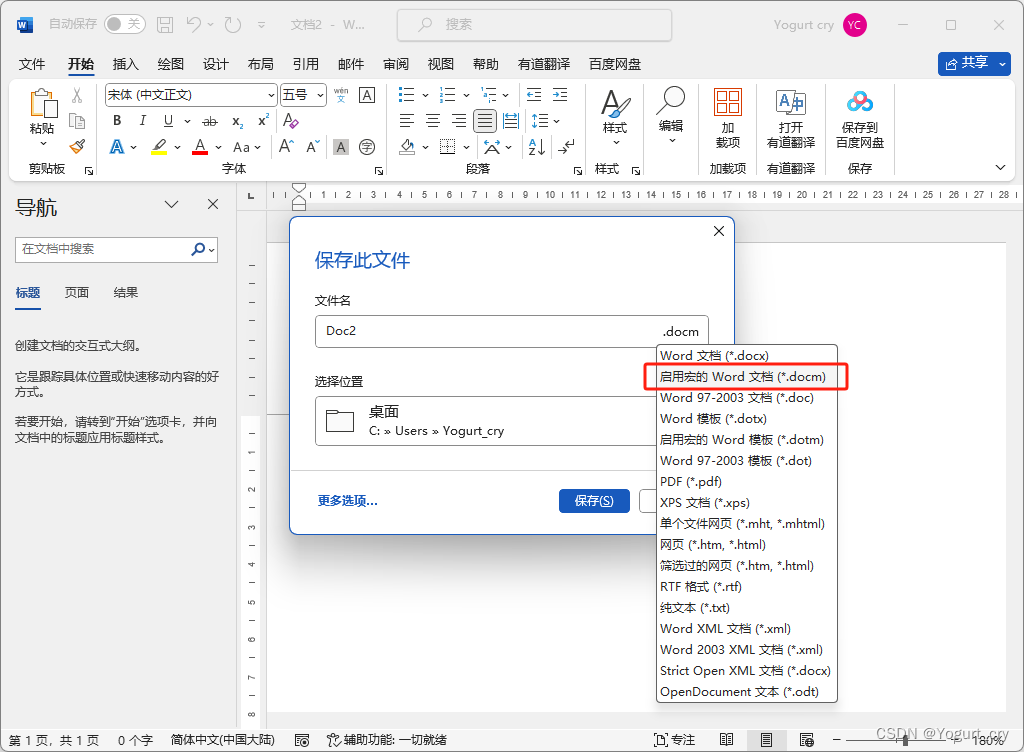Image resolution: width=1024 pixels, height=752 pixels.
Task: Click the character shading icon
Action: click(341, 147)
